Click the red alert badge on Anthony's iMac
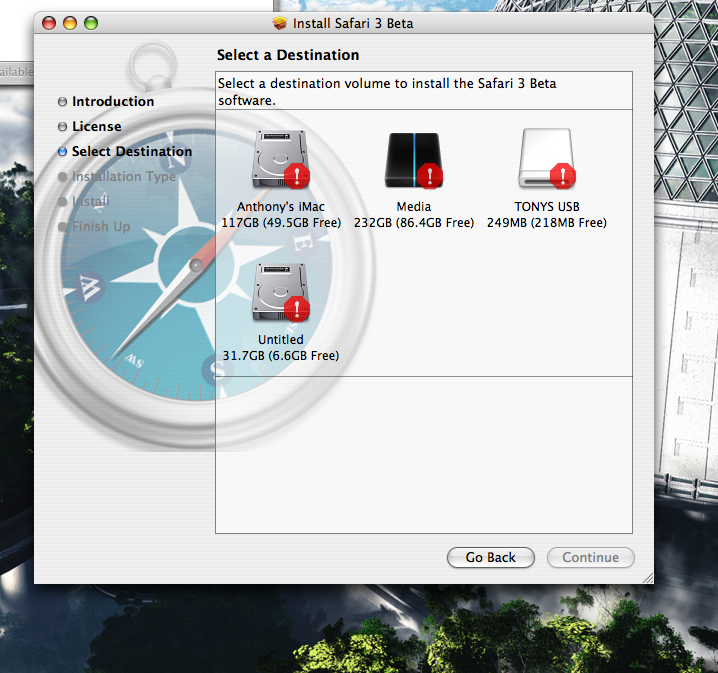 point(297,176)
